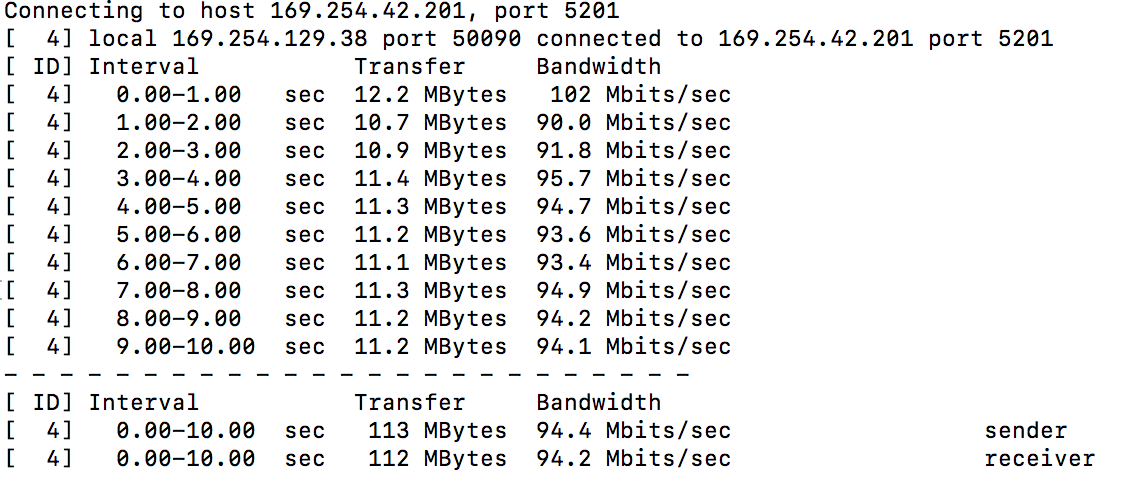Click the 11.1 MBytes transfer value

point(430,263)
